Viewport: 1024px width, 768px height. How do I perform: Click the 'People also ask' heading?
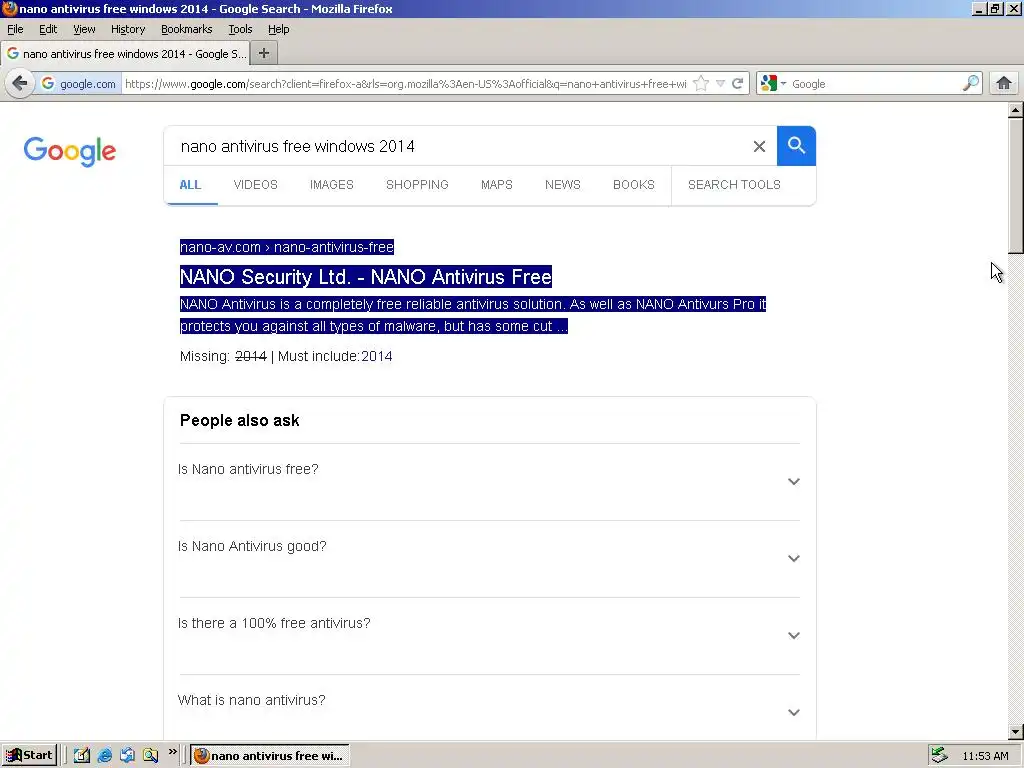point(240,421)
